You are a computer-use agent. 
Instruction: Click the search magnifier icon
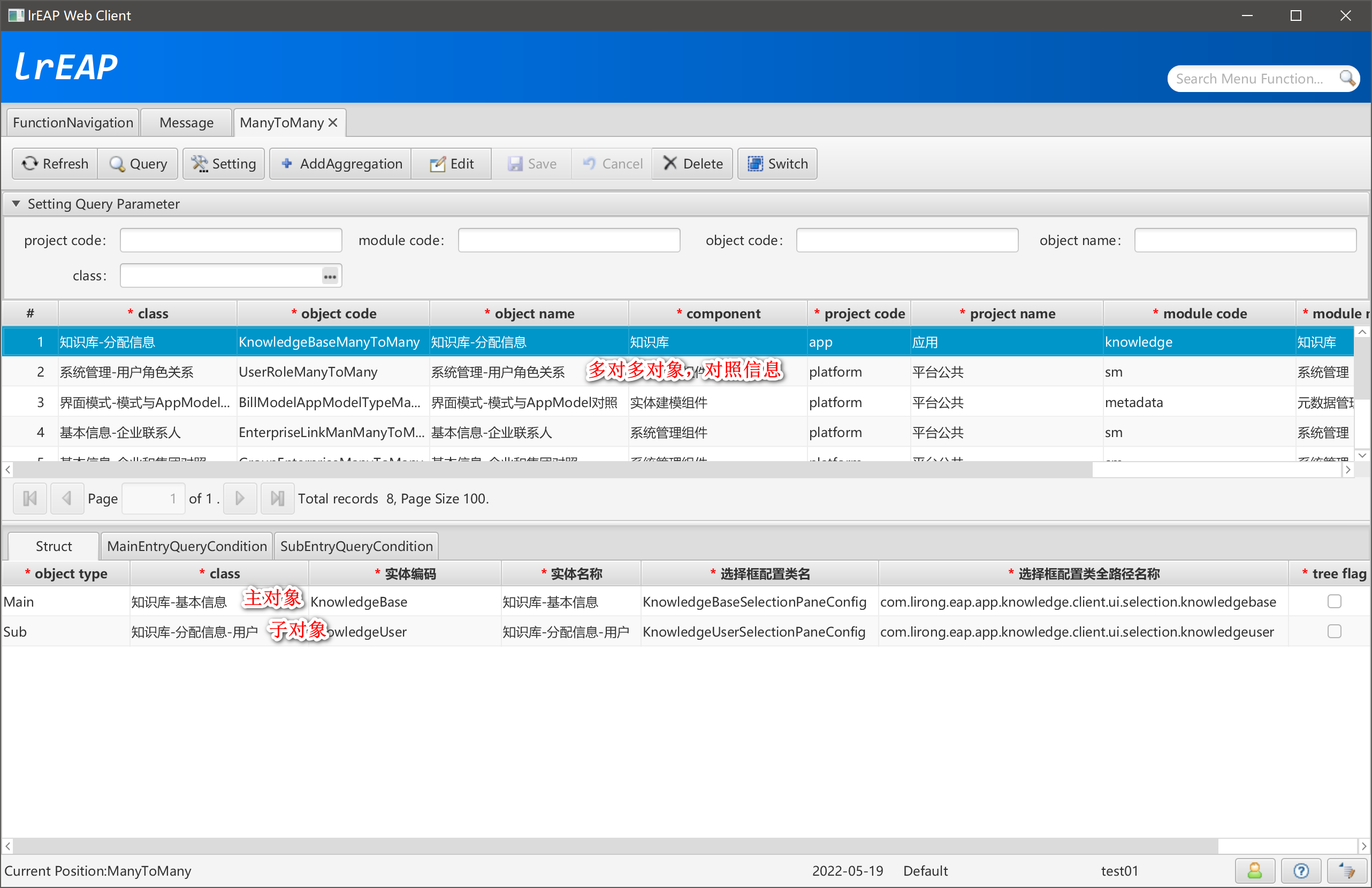click(x=1347, y=78)
